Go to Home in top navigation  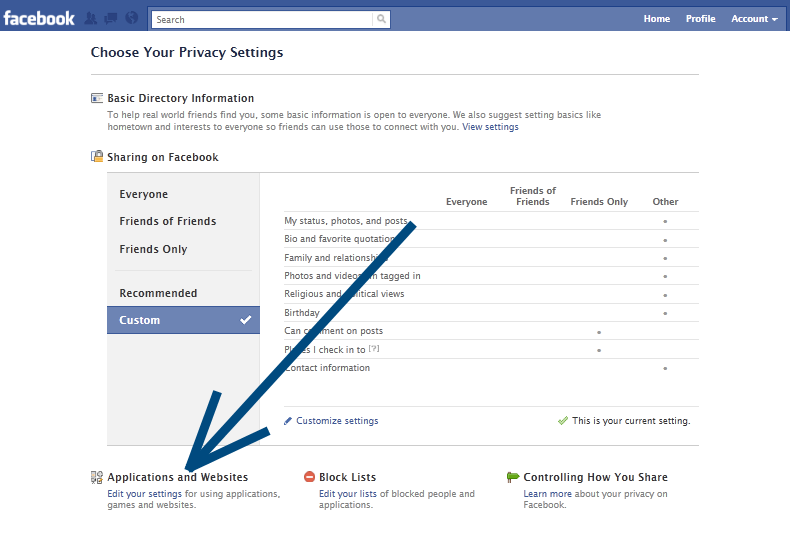[657, 19]
